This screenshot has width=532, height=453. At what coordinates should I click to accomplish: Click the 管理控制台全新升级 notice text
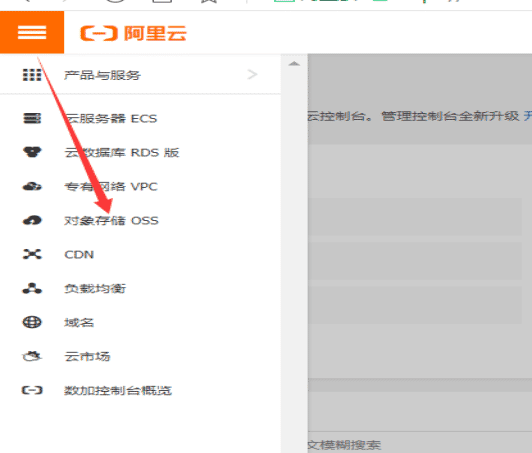450,116
